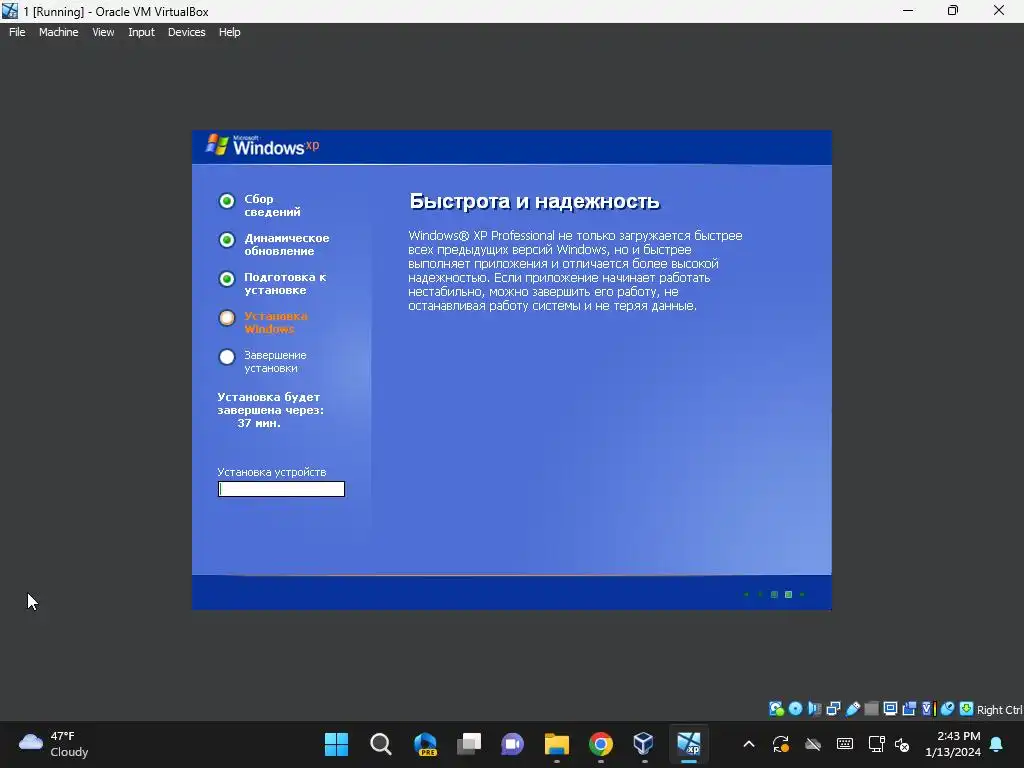Click the display status icon

[x=890, y=709]
